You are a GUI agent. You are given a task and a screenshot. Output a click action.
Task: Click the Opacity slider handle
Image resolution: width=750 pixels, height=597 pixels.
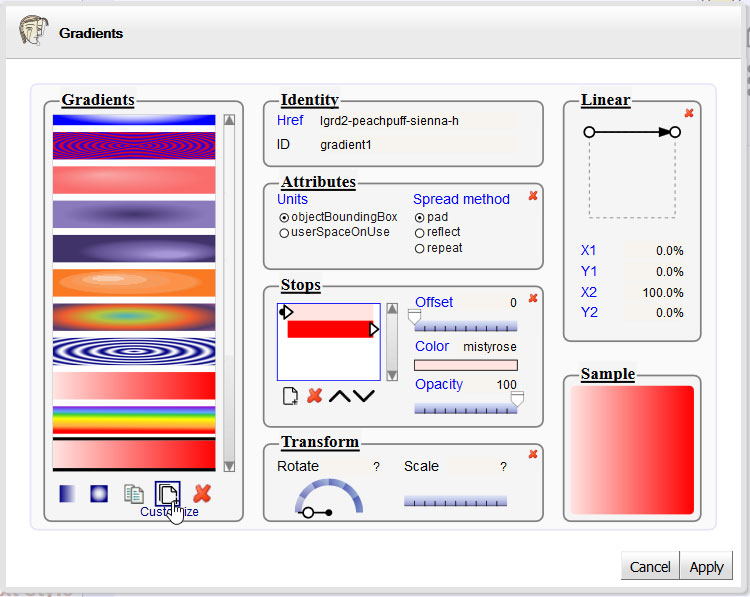pyautogui.click(x=516, y=399)
